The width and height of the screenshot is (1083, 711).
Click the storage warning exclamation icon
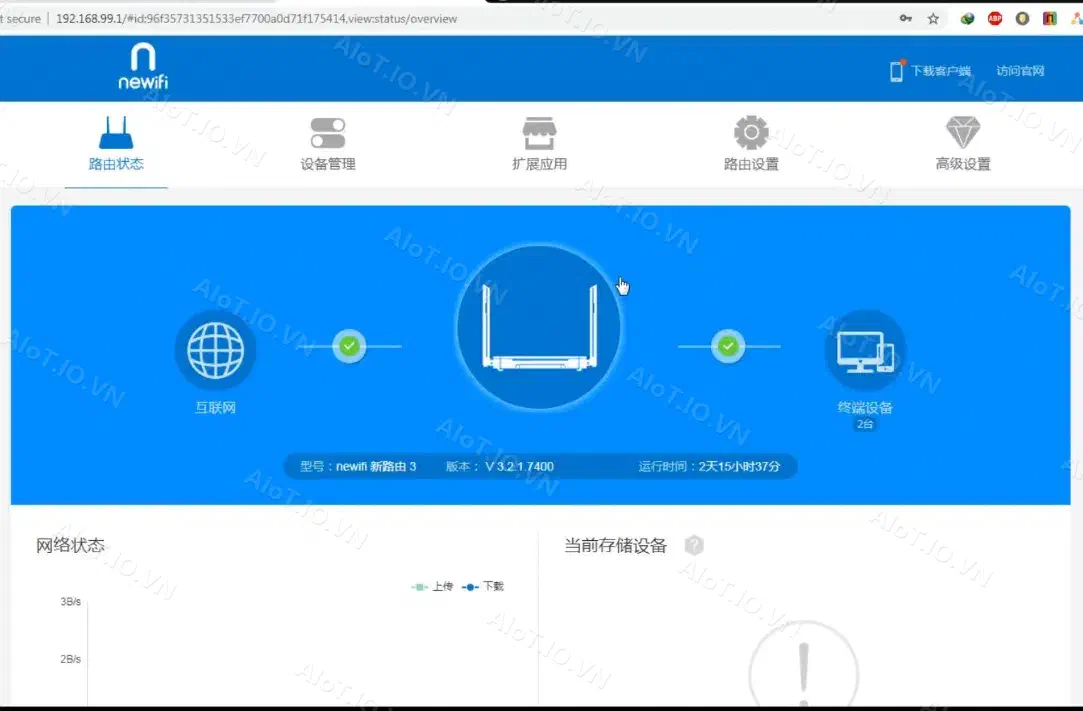pyautogui.click(x=803, y=667)
